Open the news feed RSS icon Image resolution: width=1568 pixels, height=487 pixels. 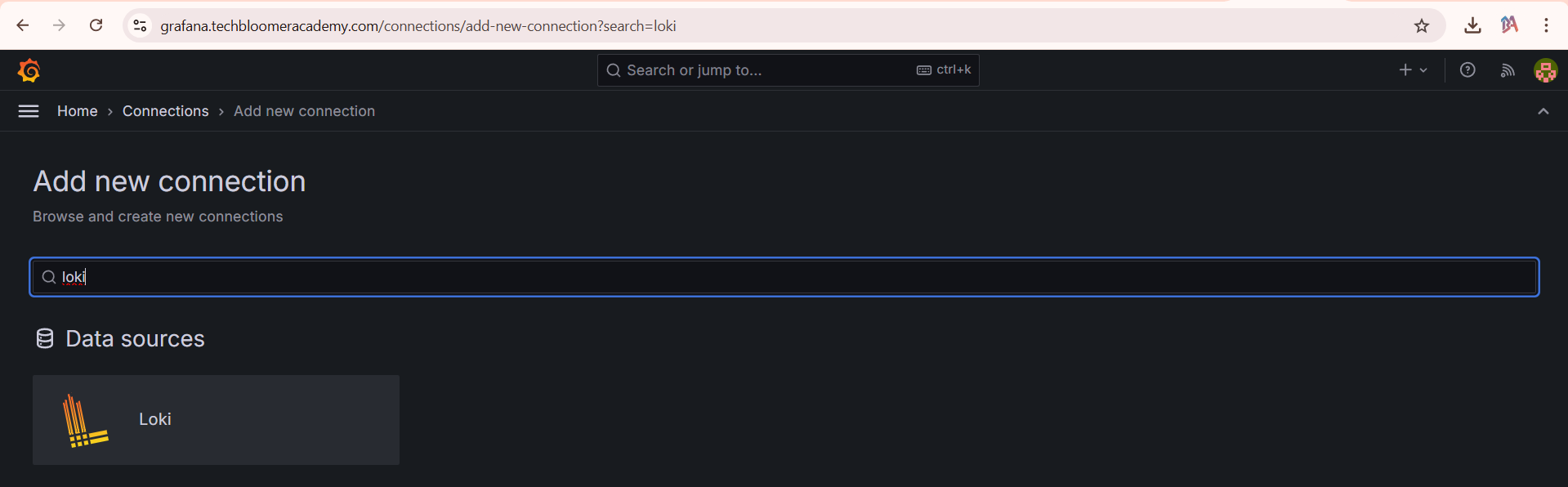point(1508,70)
